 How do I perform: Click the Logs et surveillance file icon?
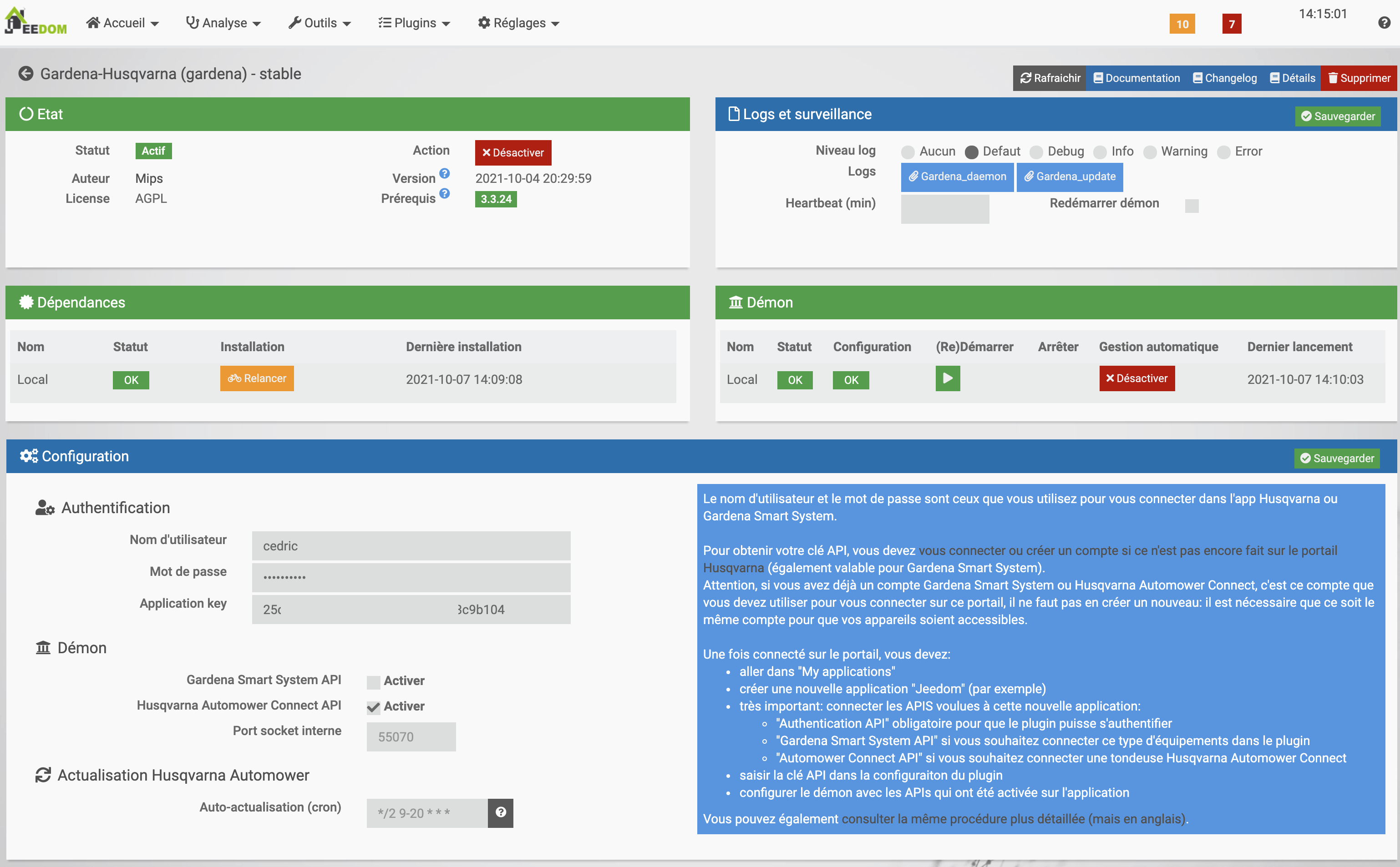(733, 114)
